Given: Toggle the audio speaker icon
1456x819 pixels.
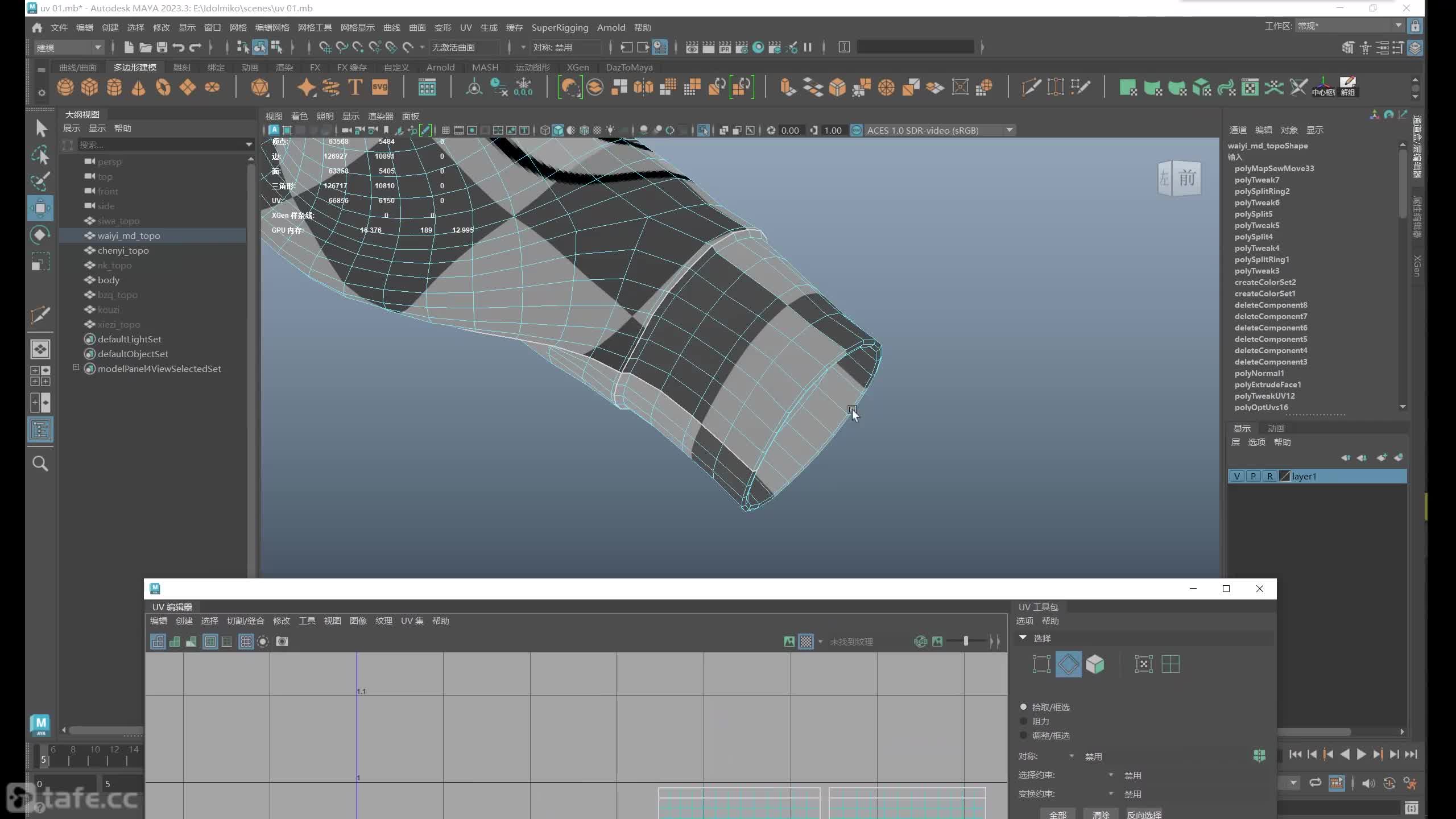Looking at the screenshot, I should (1368, 783).
